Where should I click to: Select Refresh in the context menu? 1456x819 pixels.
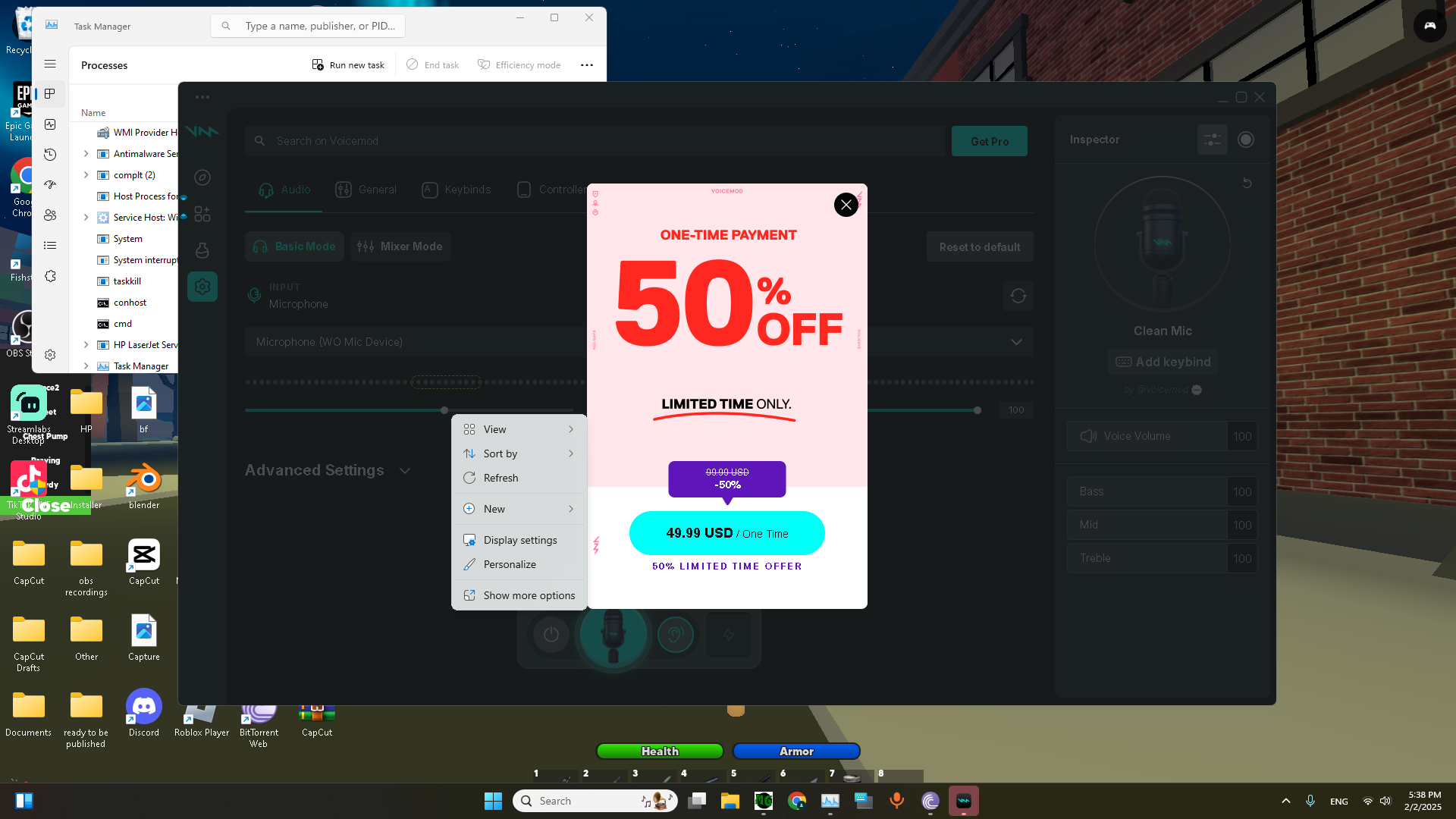(x=500, y=478)
